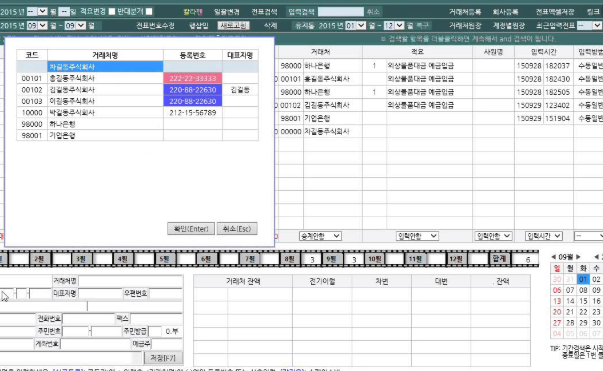Go to previous month in calendar

tap(553, 257)
